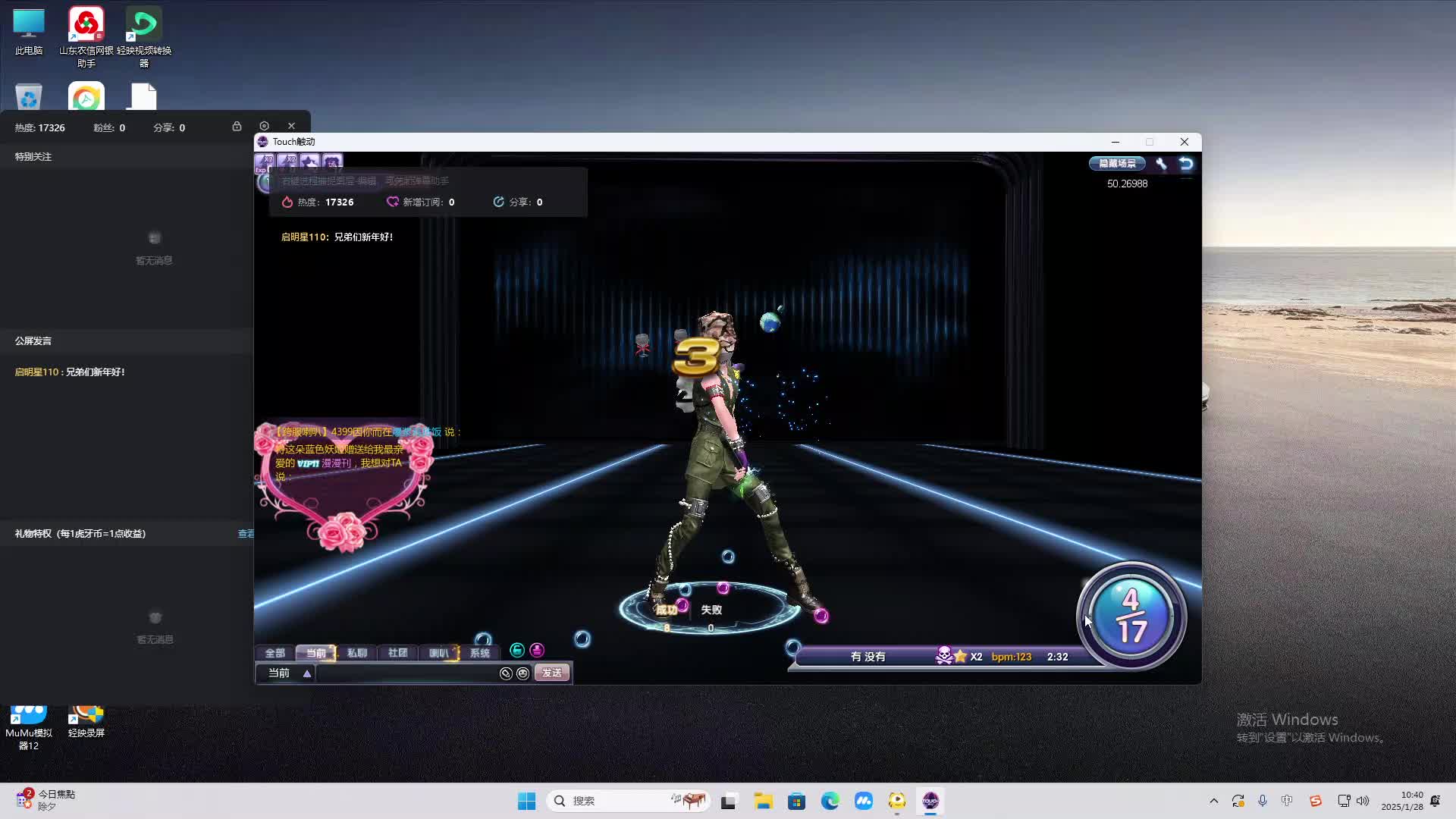The image size is (1456, 819).
Task: Toggle the green unlock chat icon
Action: (517, 650)
